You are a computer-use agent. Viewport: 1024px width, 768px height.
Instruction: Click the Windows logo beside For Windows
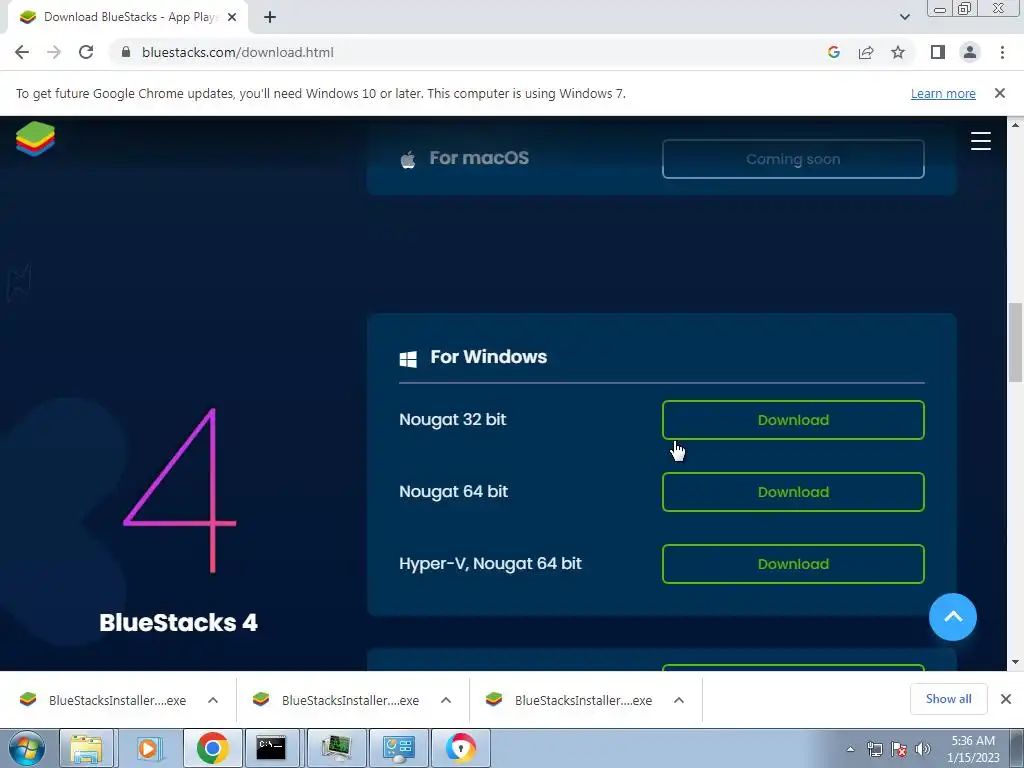coord(408,359)
